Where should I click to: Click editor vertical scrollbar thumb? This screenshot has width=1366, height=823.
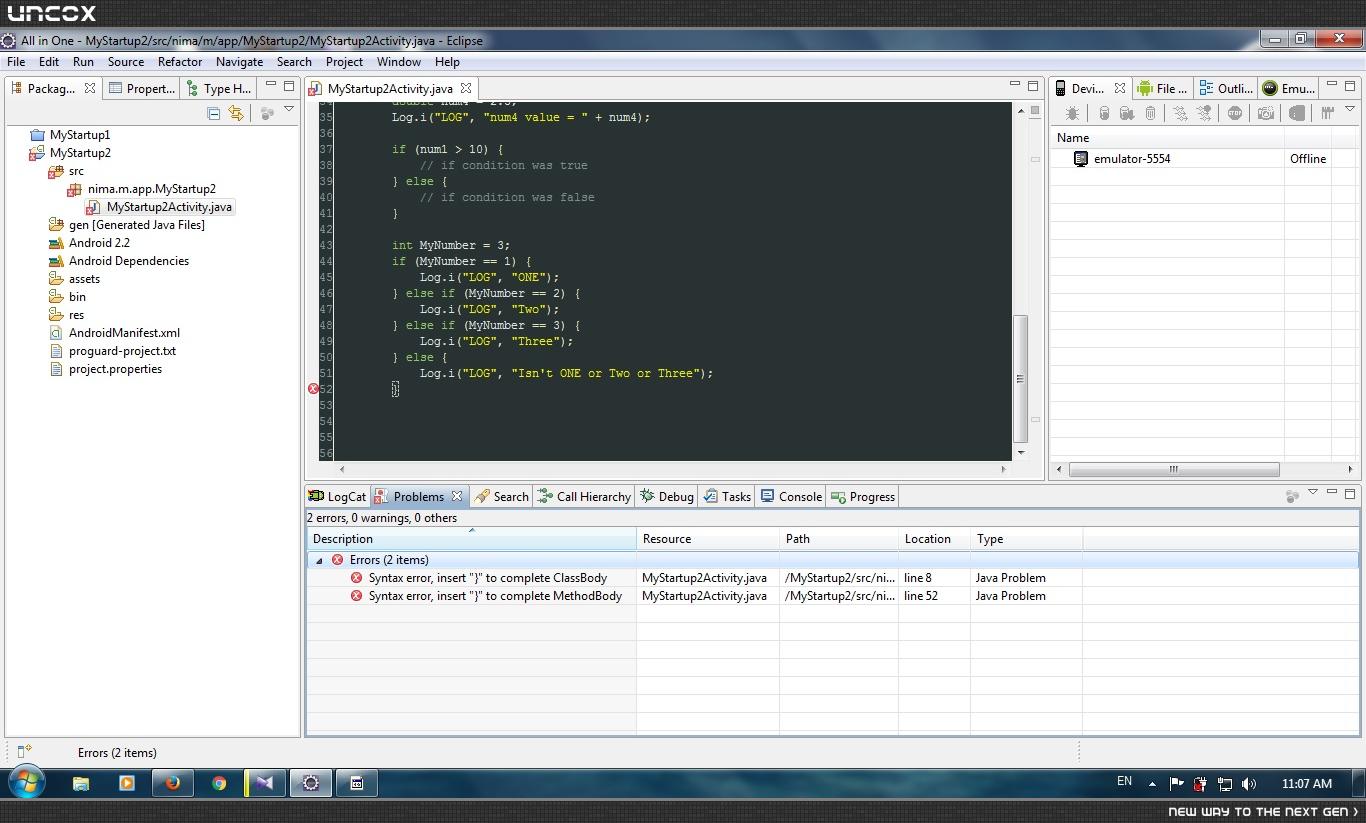(x=1021, y=378)
